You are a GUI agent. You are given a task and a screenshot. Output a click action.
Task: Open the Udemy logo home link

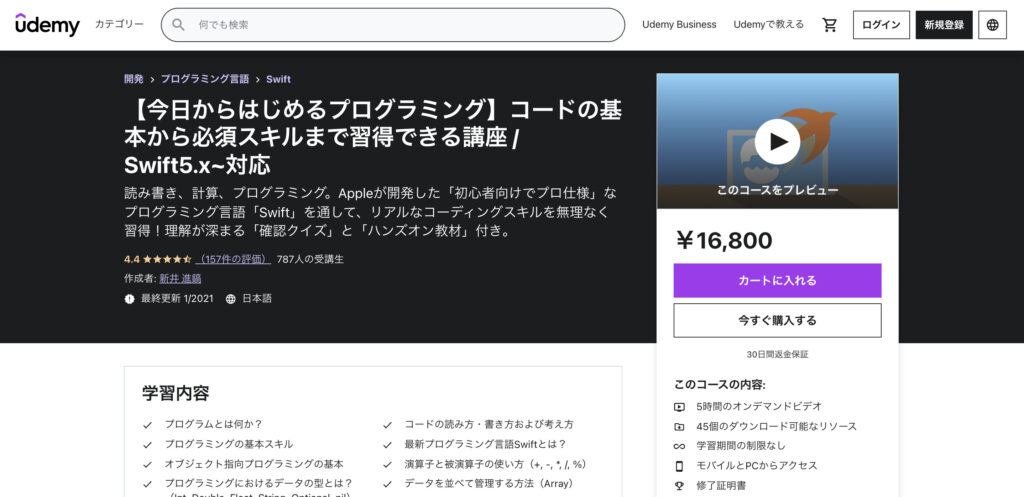pyautogui.click(x=48, y=25)
